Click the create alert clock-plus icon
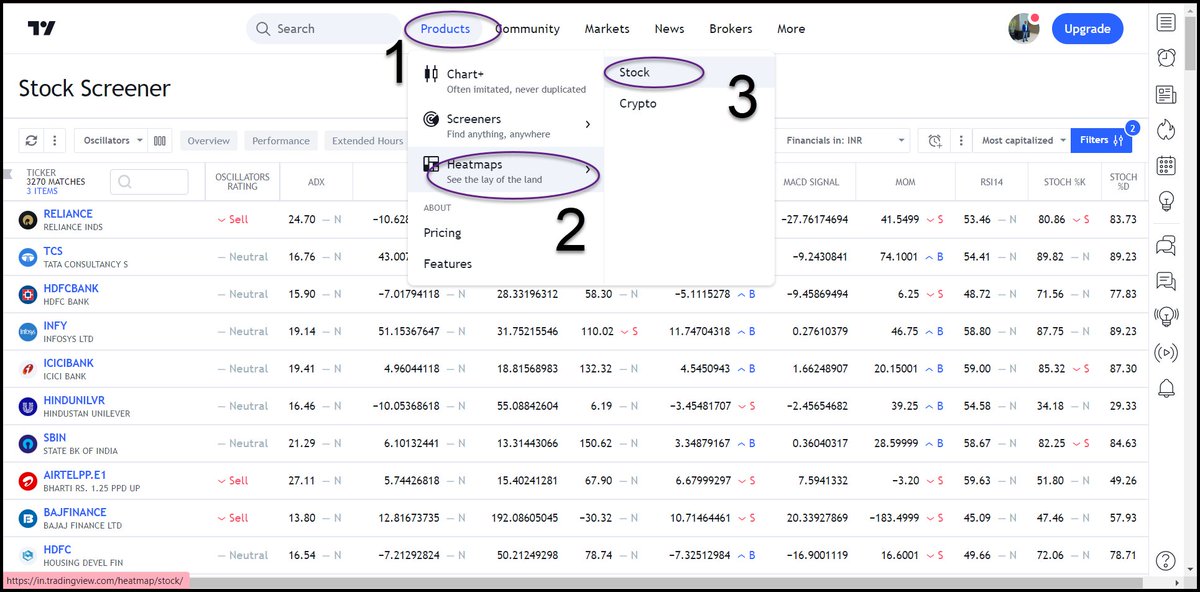Image resolution: width=1200 pixels, height=592 pixels. [x=934, y=141]
